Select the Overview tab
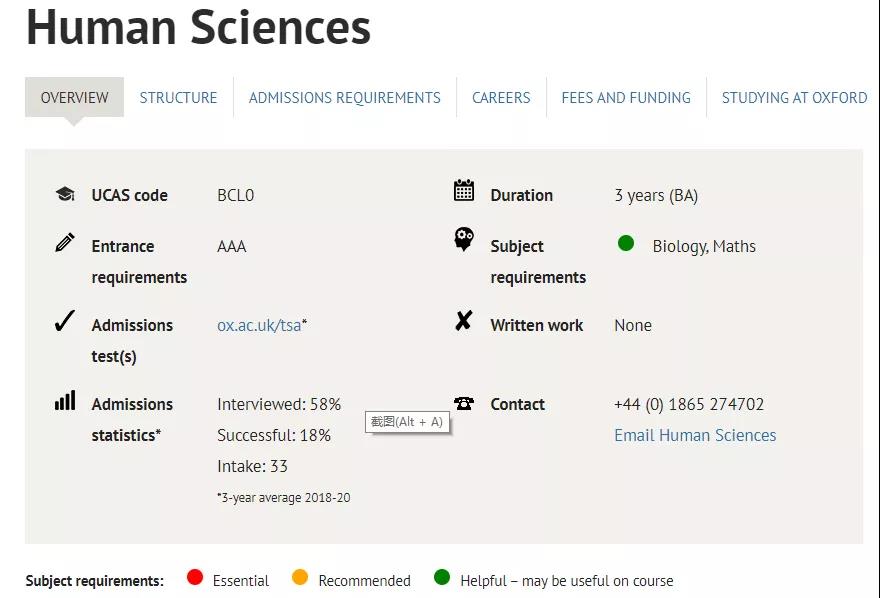The width and height of the screenshot is (880, 598). (75, 98)
